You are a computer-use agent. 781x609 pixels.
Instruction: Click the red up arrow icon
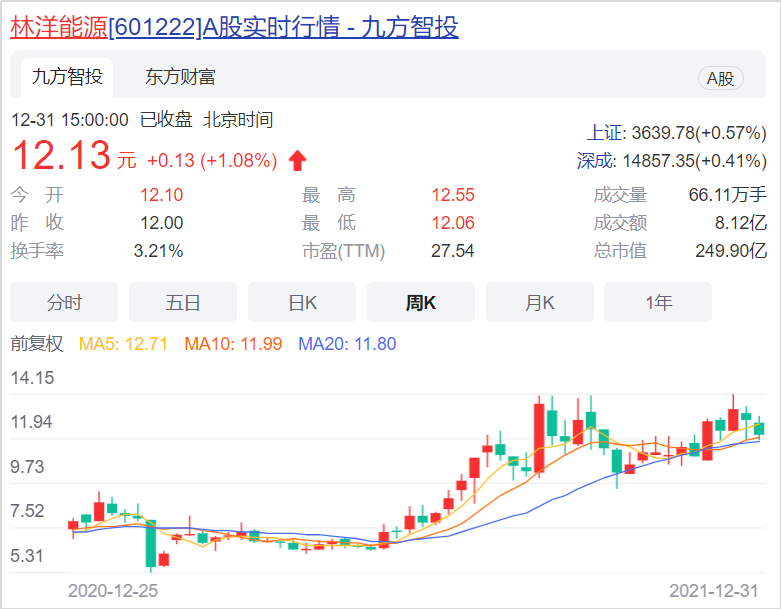(297, 160)
